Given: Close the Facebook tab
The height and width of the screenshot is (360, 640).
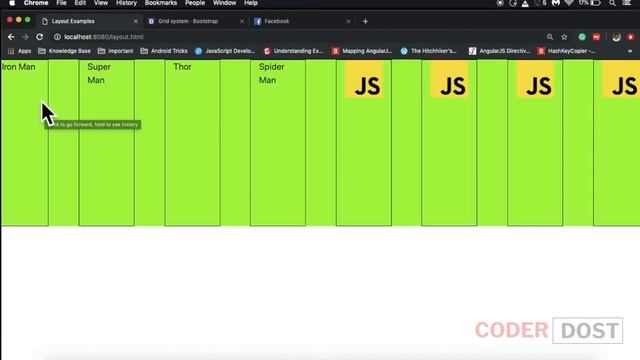Looking at the screenshot, I should coord(348,21).
